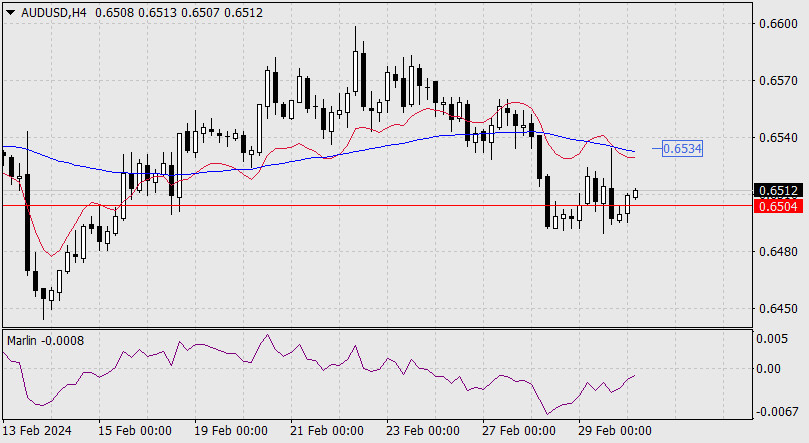Click the 0.6570 price scale value
This screenshot has height=443, width=809.
(x=778, y=81)
